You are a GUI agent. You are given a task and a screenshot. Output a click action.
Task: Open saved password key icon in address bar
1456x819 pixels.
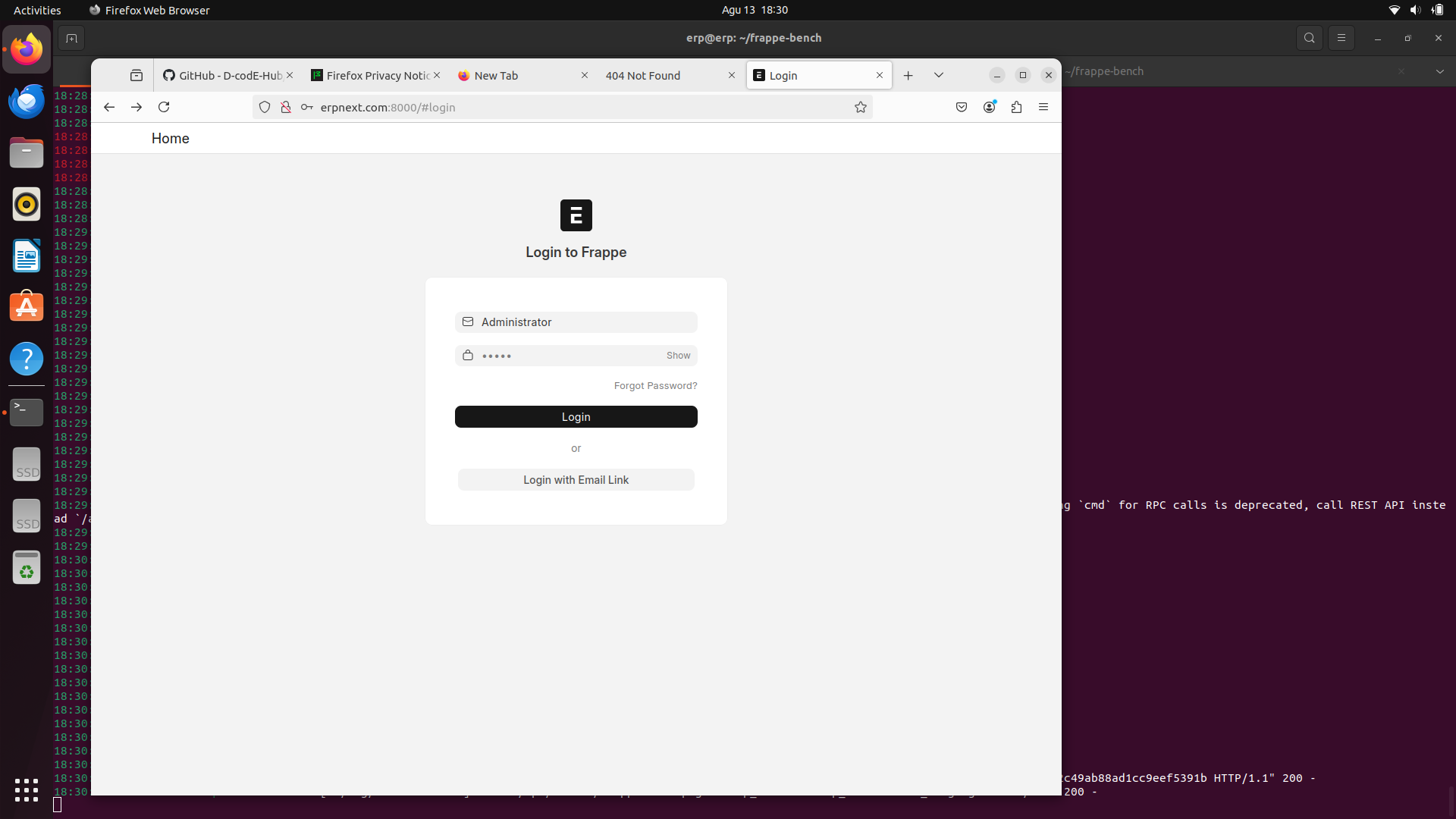(x=307, y=107)
